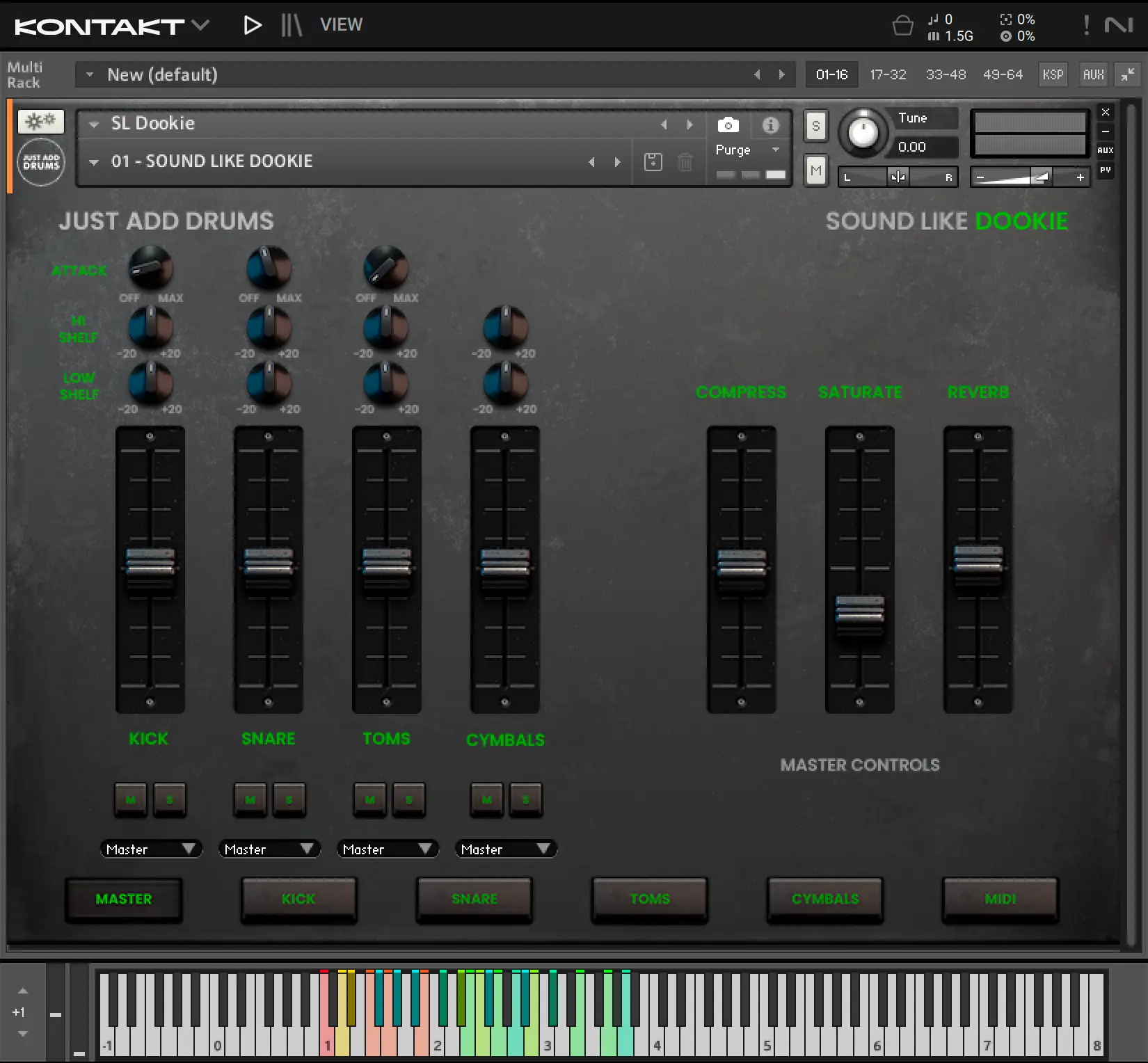Open the library browser icon
The width and height of the screenshot is (1148, 1063).
pos(292,26)
